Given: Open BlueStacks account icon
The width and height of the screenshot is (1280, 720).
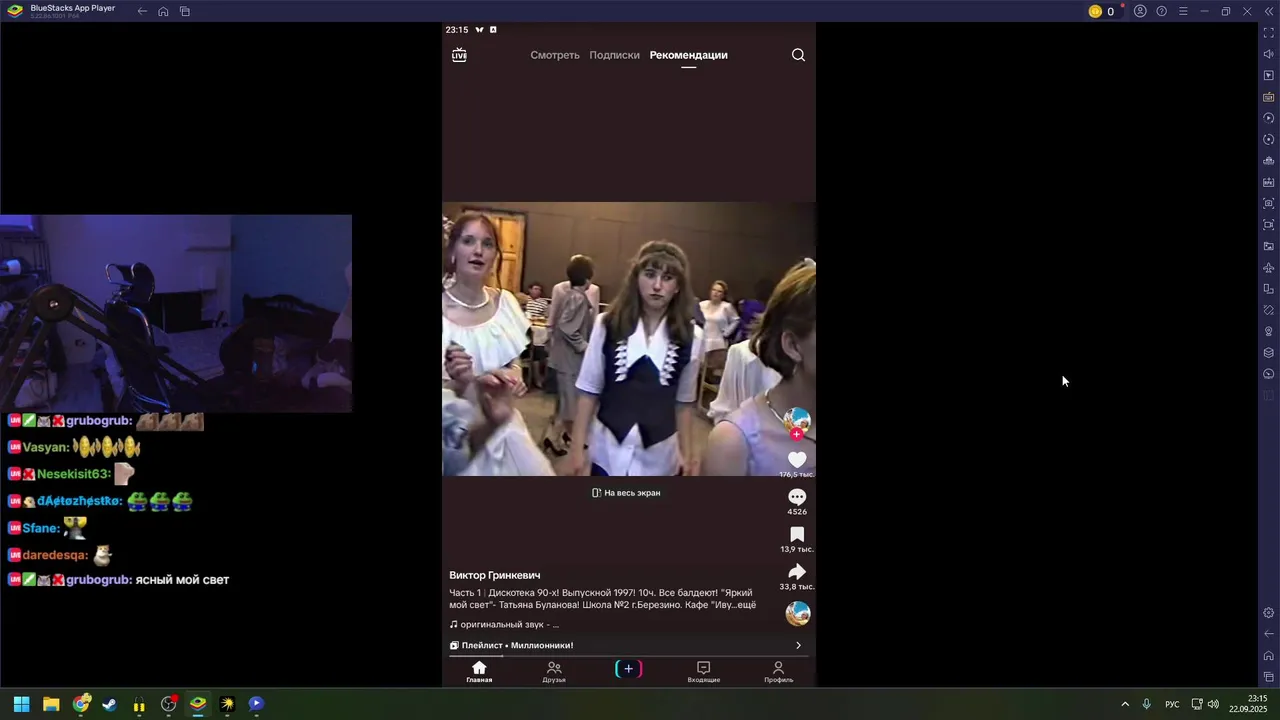Looking at the screenshot, I should click(x=1140, y=11).
